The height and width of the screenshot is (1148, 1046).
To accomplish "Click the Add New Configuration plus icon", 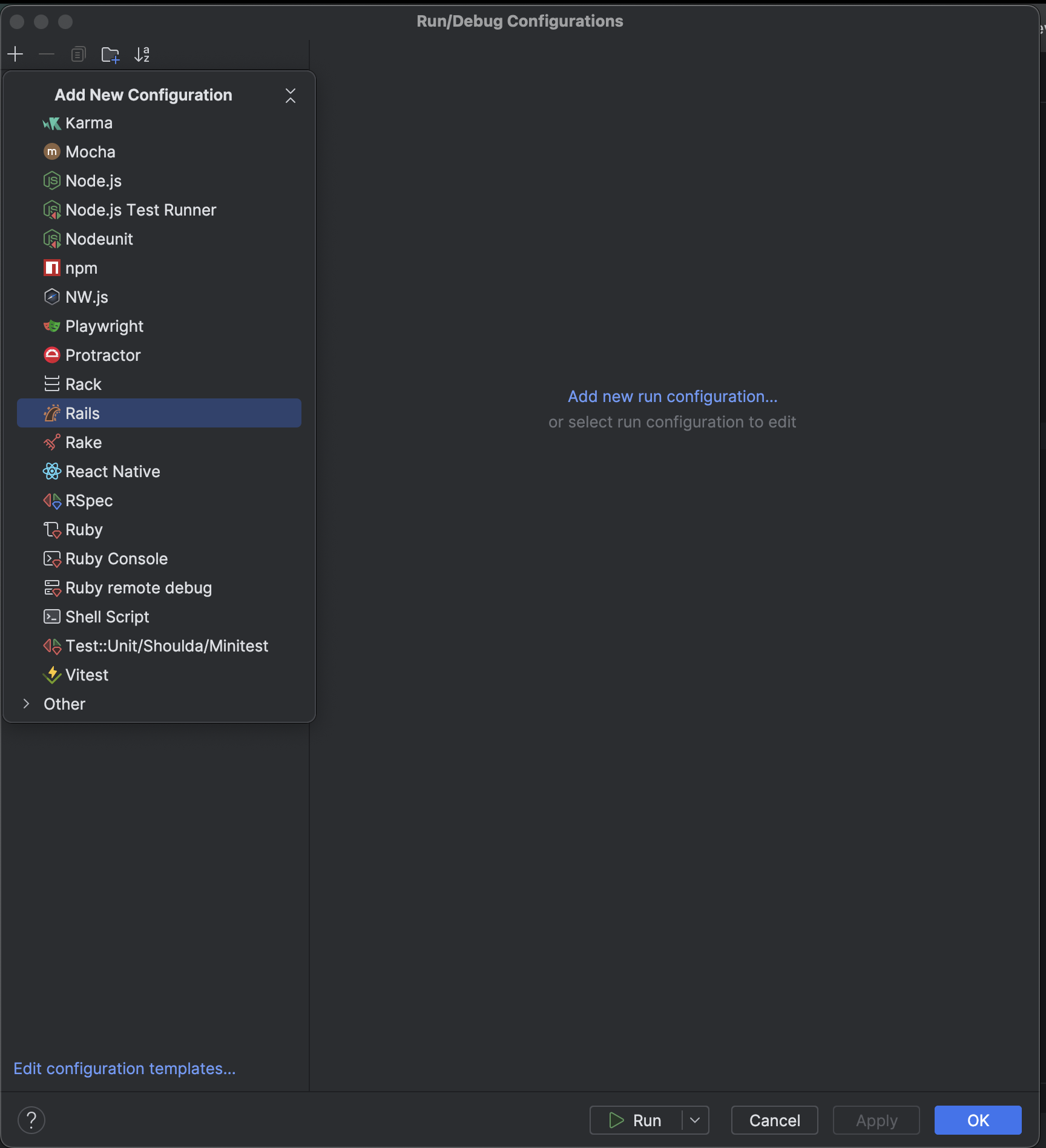I will point(15,54).
